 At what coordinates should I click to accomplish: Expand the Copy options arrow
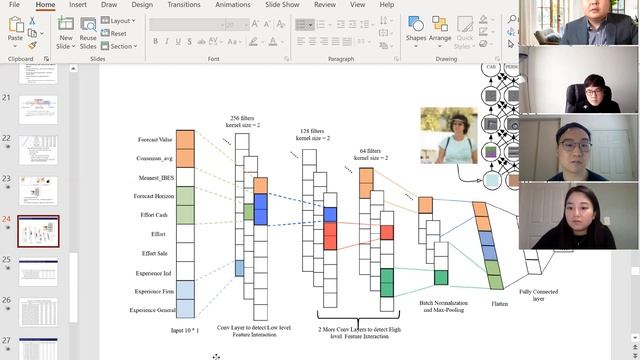click(42, 33)
